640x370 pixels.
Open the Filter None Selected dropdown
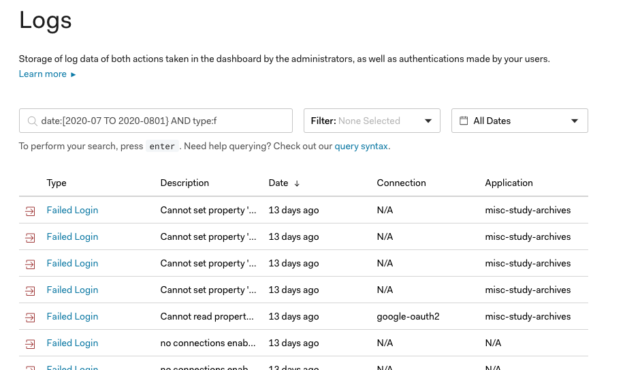point(372,121)
